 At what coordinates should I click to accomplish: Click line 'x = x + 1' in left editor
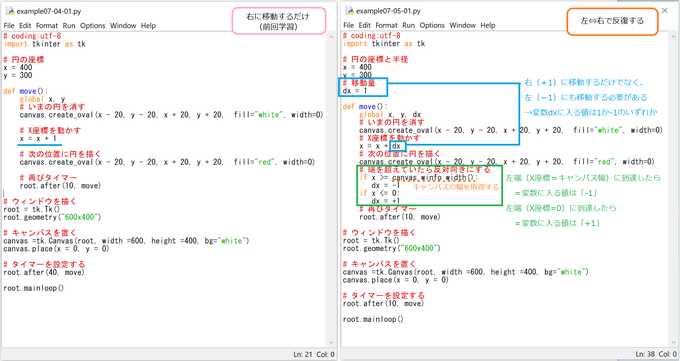click(38, 138)
